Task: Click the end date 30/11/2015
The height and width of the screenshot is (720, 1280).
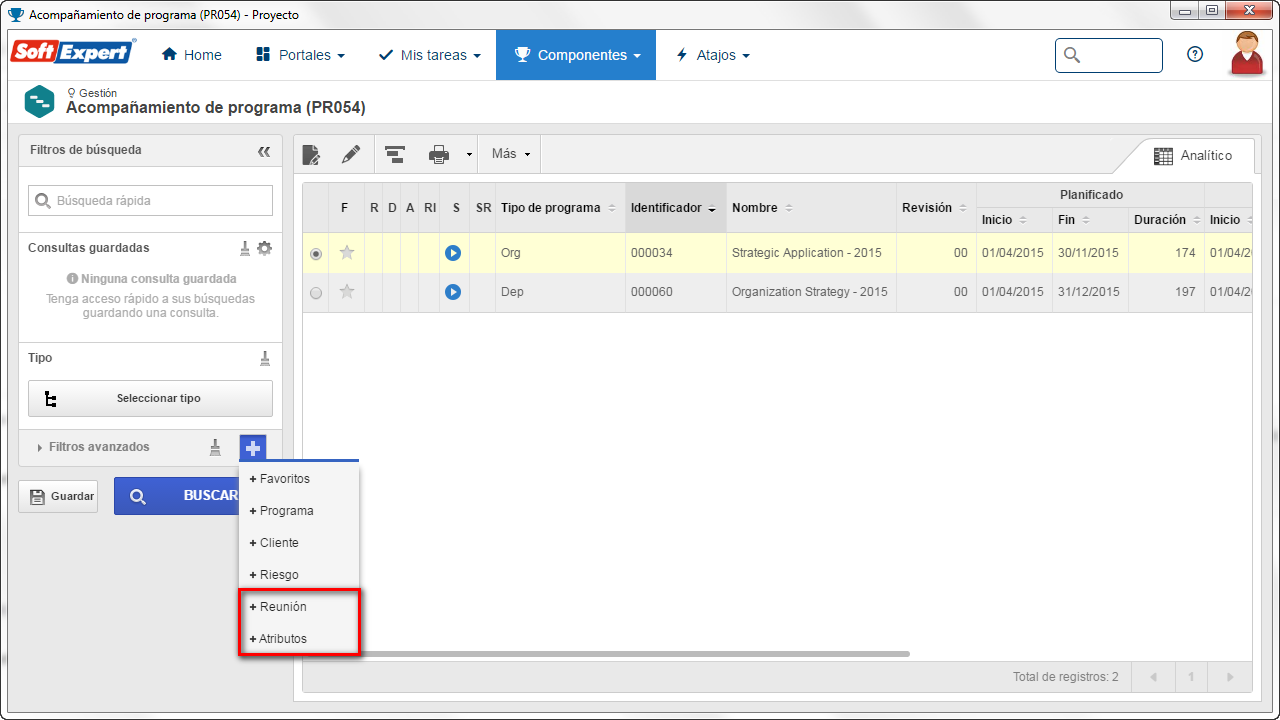Action: (x=1090, y=253)
